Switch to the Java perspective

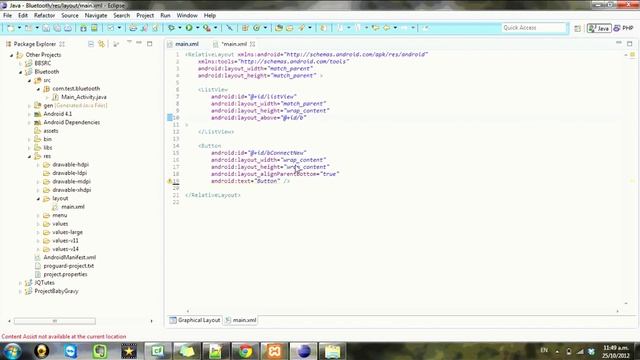599,28
